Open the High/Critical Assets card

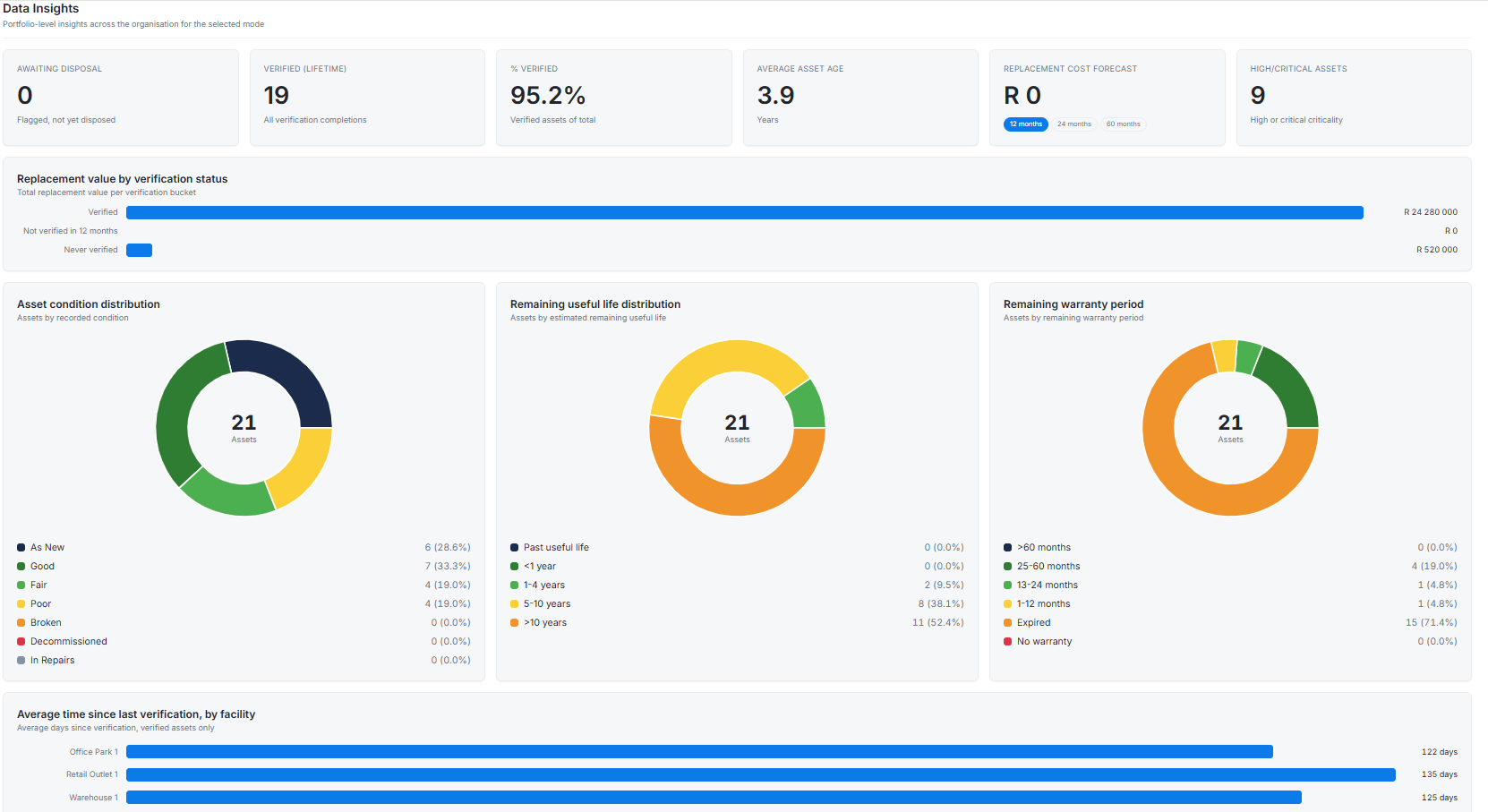pos(1354,98)
